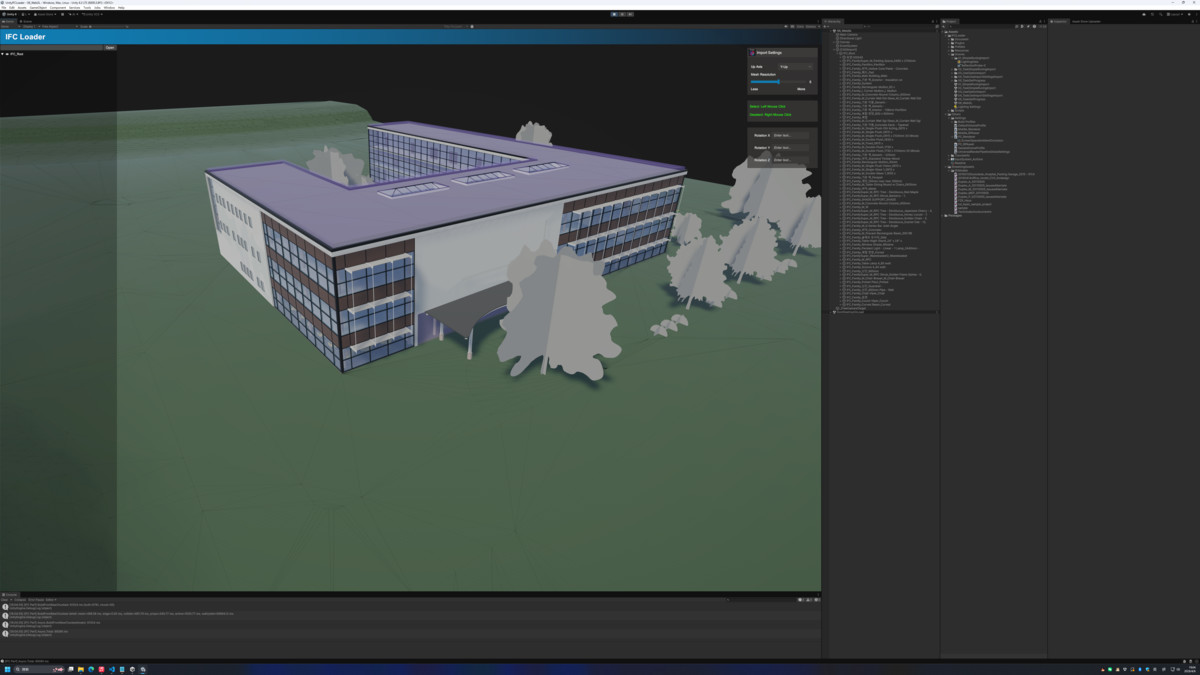Click the Import Settings panel icon
This screenshot has width=1200, height=675.
(752, 53)
